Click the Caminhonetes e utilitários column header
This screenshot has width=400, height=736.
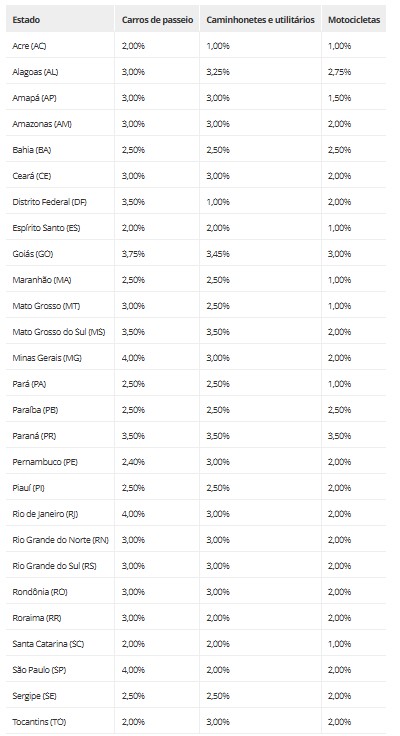tap(260, 20)
